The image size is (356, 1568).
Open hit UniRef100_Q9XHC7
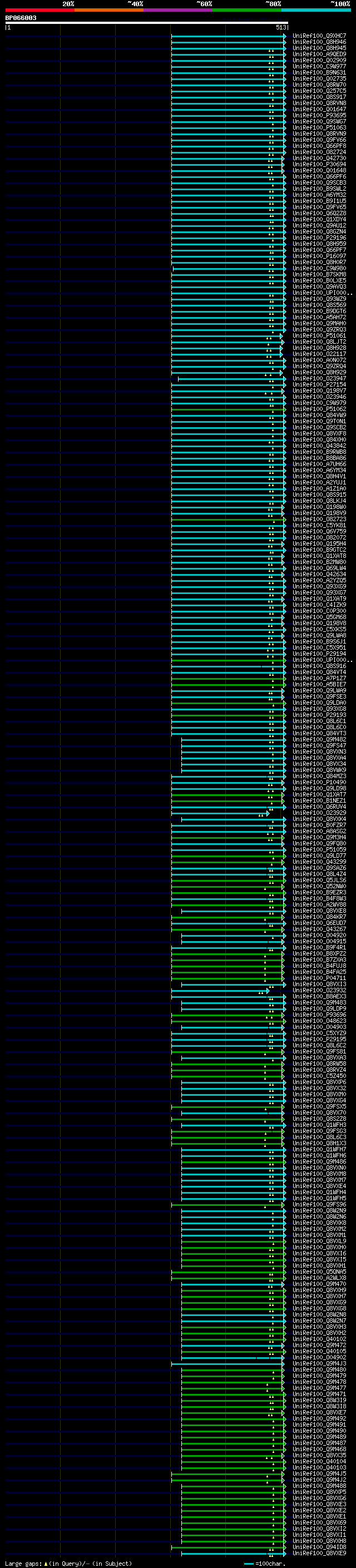click(x=319, y=36)
